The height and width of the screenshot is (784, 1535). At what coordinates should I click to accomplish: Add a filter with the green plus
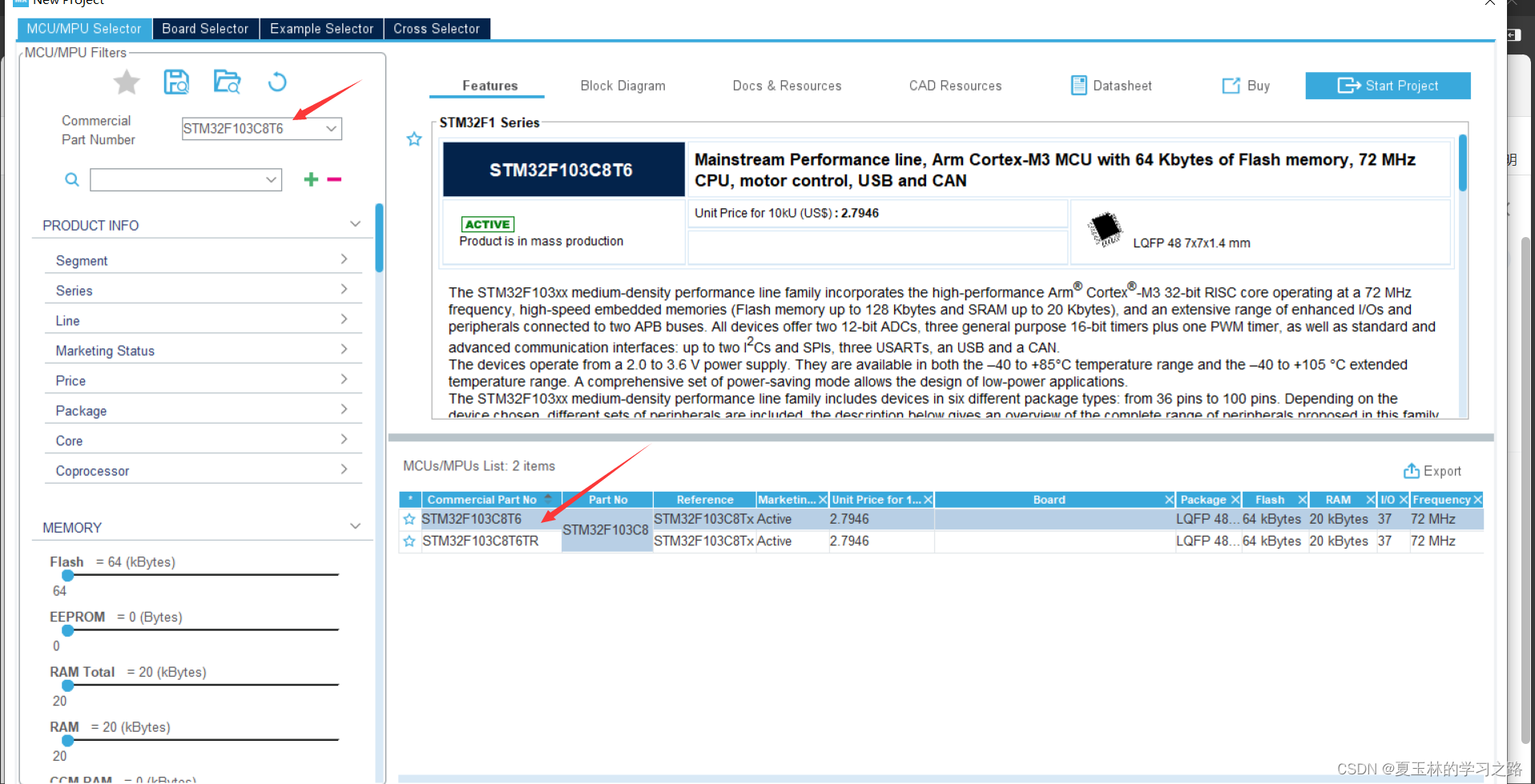311,179
